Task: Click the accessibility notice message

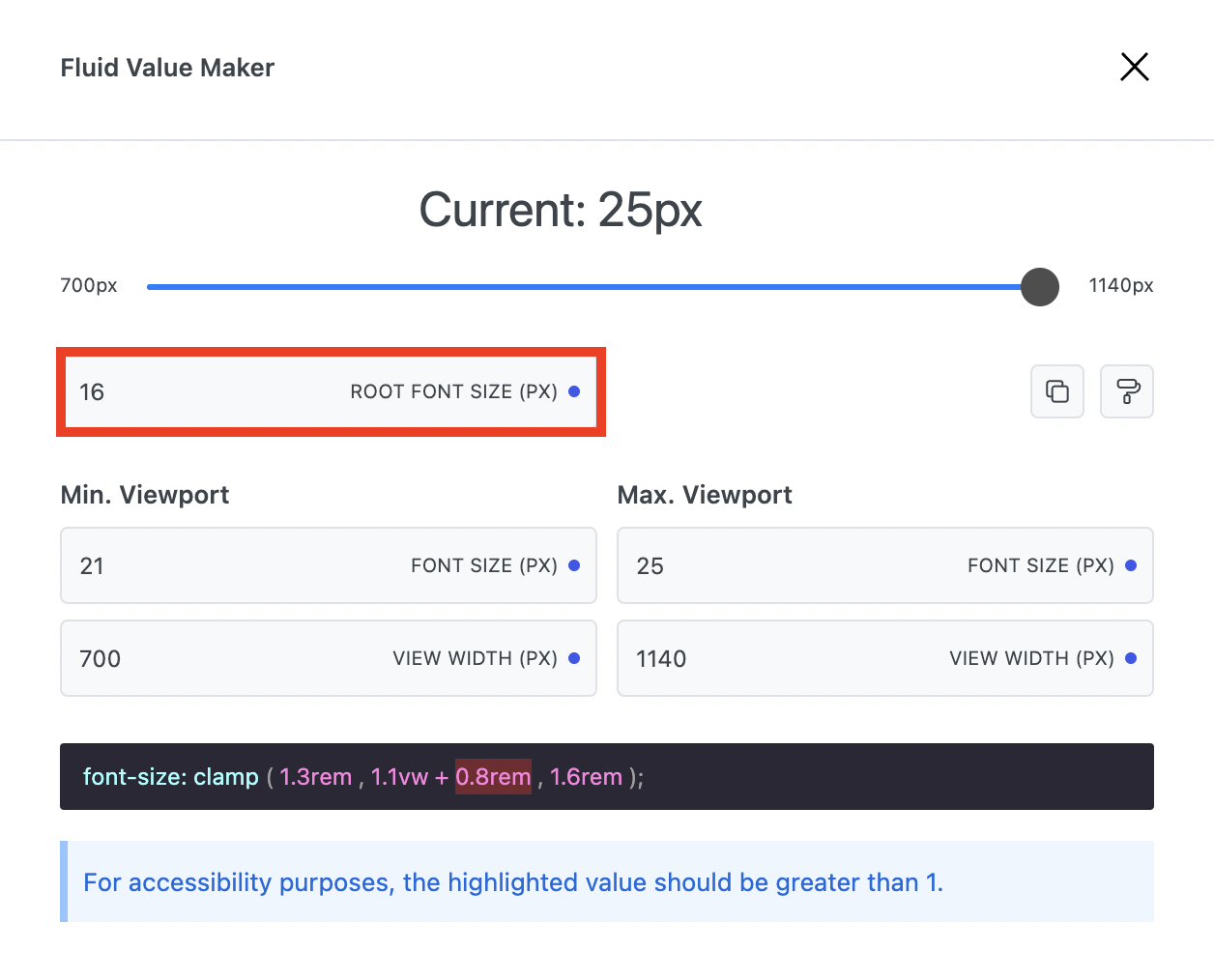Action: pos(513,882)
